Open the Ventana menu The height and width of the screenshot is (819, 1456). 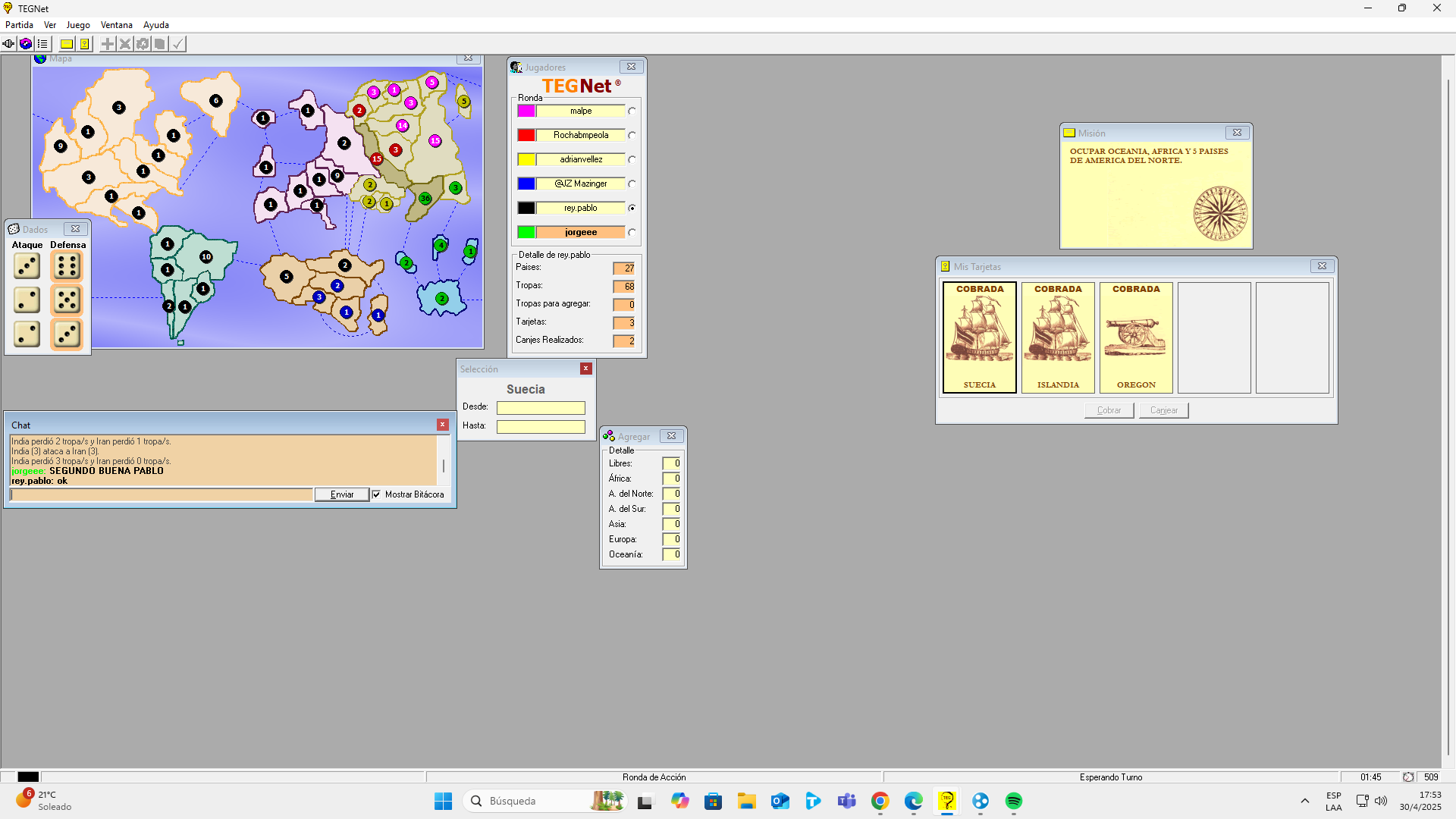click(117, 25)
